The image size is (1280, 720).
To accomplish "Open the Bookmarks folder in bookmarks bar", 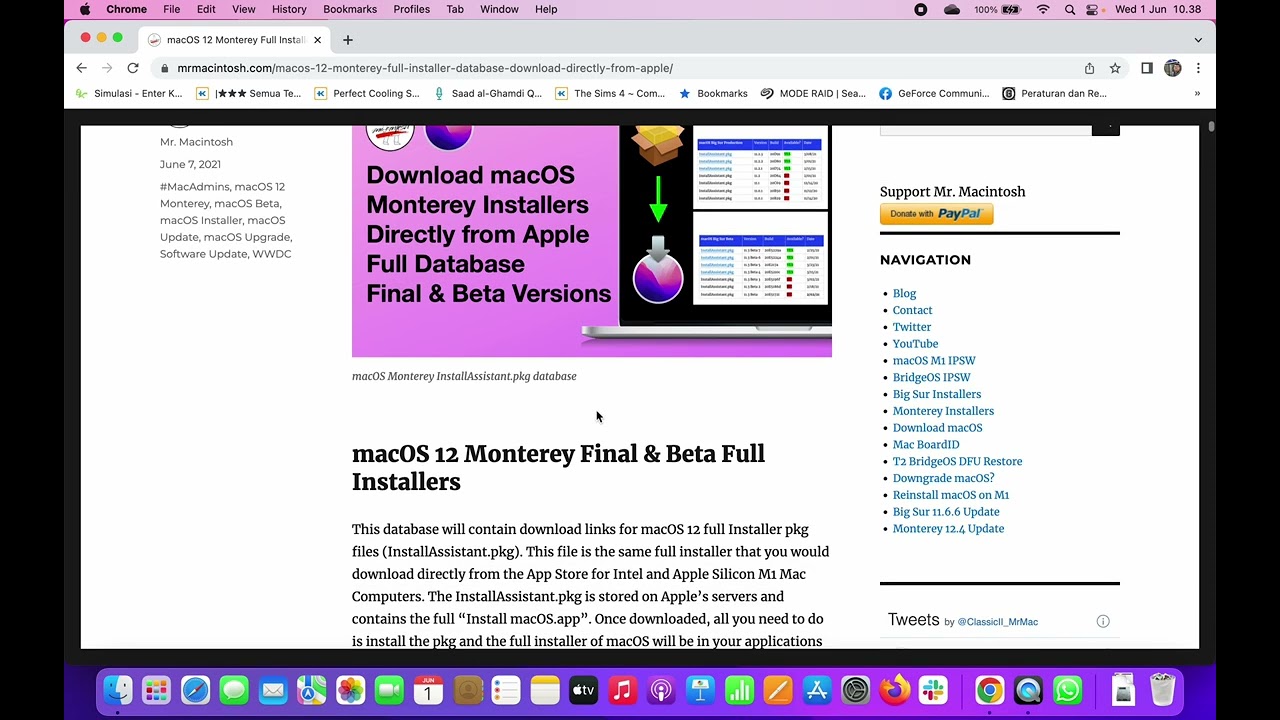I will [x=713, y=94].
